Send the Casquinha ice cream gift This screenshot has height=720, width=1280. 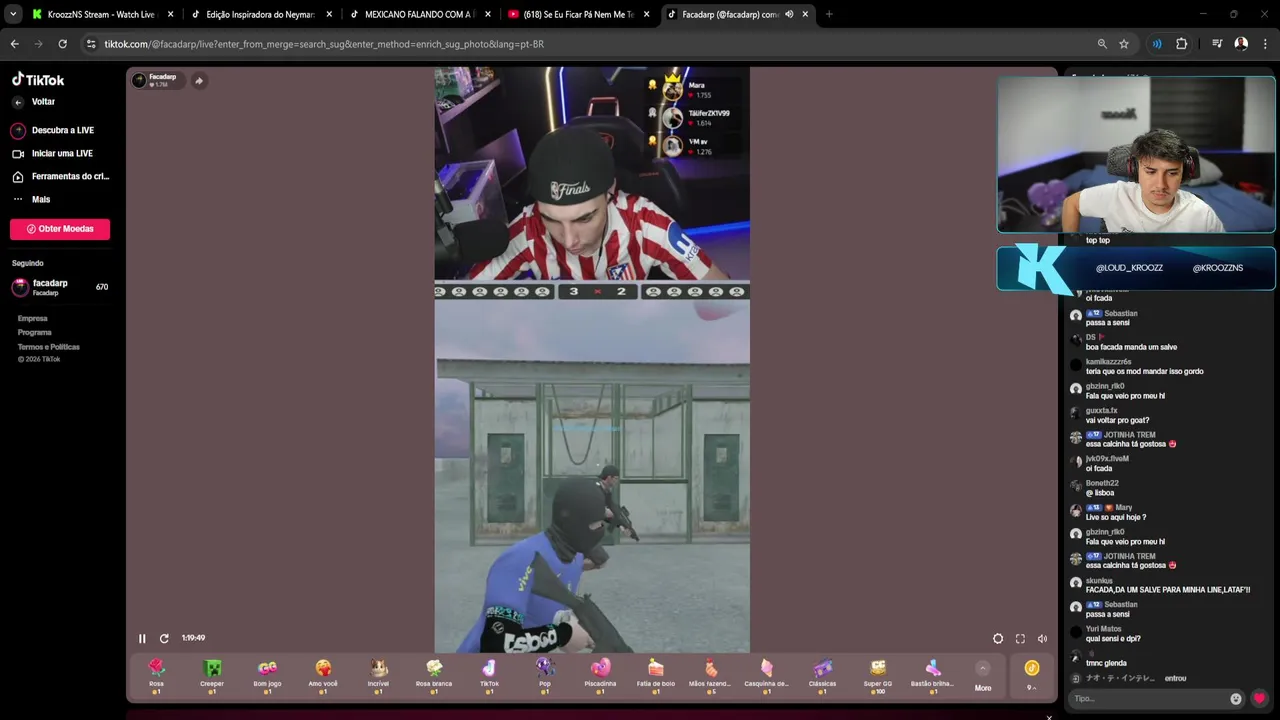click(x=766, y=676)
